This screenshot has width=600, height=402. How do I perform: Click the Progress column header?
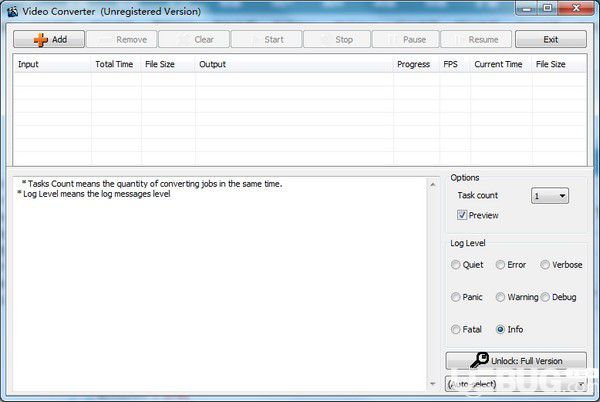click(x=416, y=64)
